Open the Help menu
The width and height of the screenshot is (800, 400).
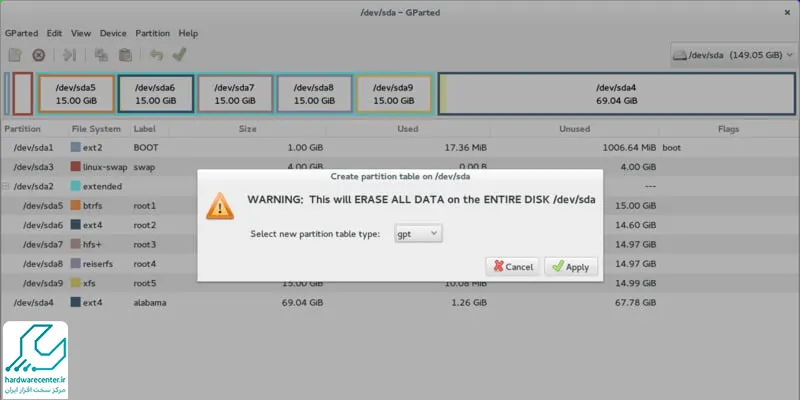click(x=188, y=33)
